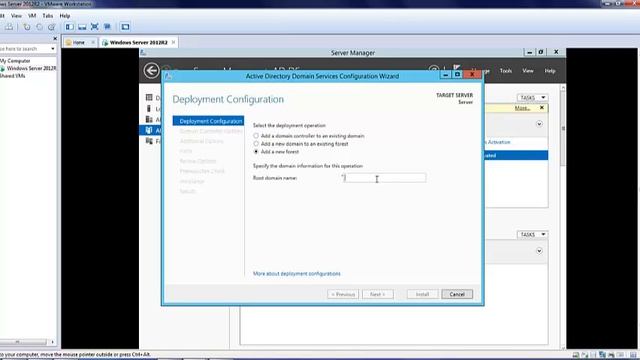The height and width of the screenshot is (360, 640).
Task: Enter full screen mode via toolbar icon
Action: pyautogui.click(x=95, y=27)
